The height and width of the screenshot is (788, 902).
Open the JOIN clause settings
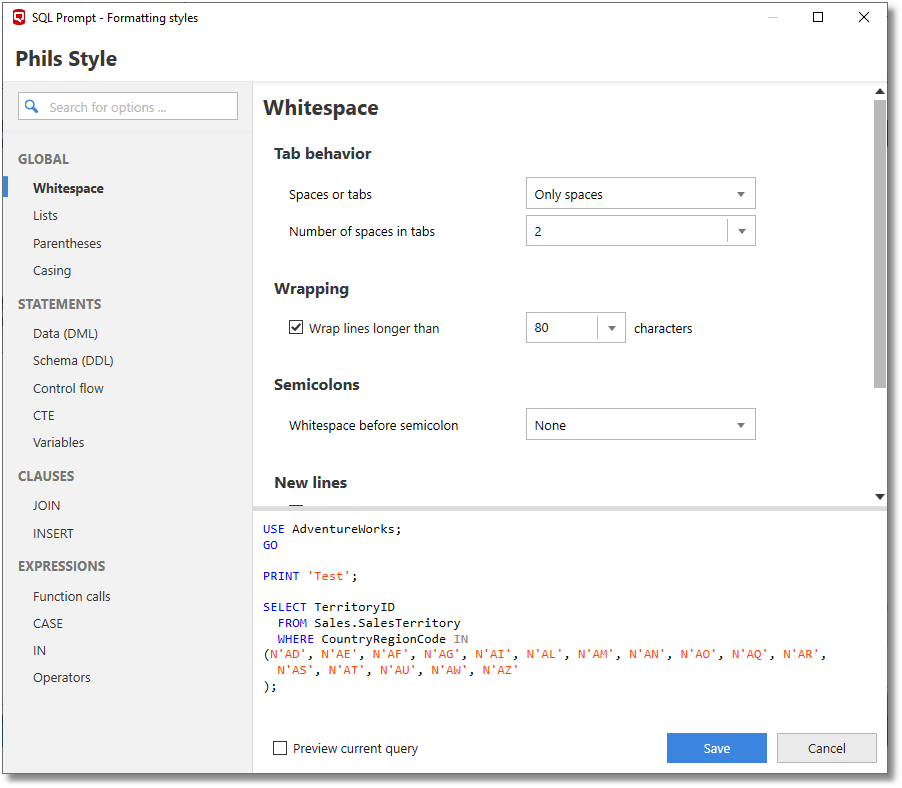(47, 506)
